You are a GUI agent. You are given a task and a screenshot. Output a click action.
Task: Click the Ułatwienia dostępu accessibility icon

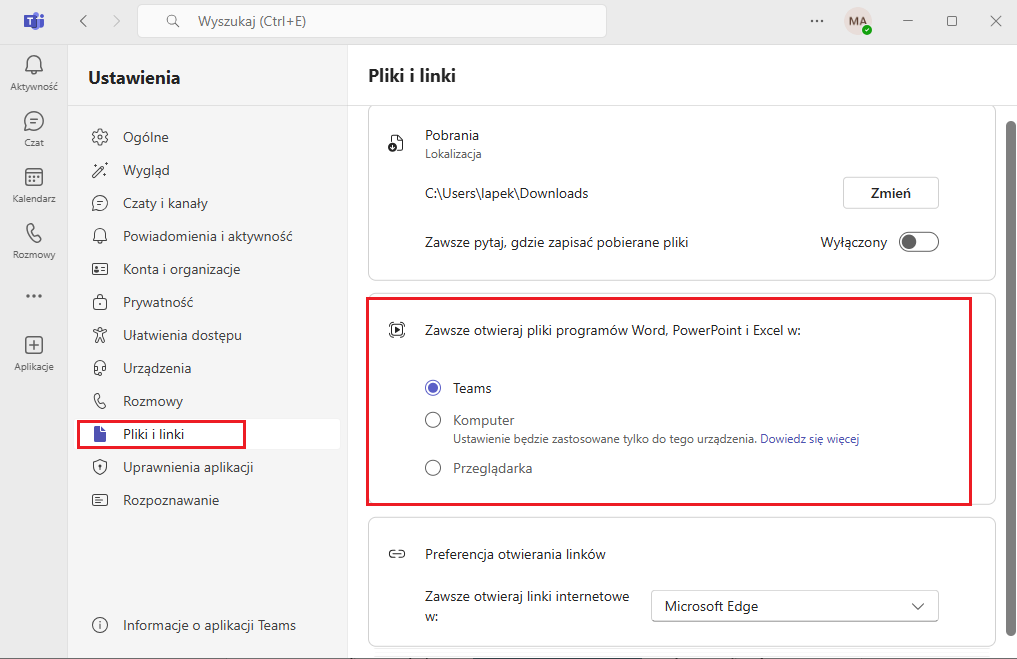(x=100, y=335)
